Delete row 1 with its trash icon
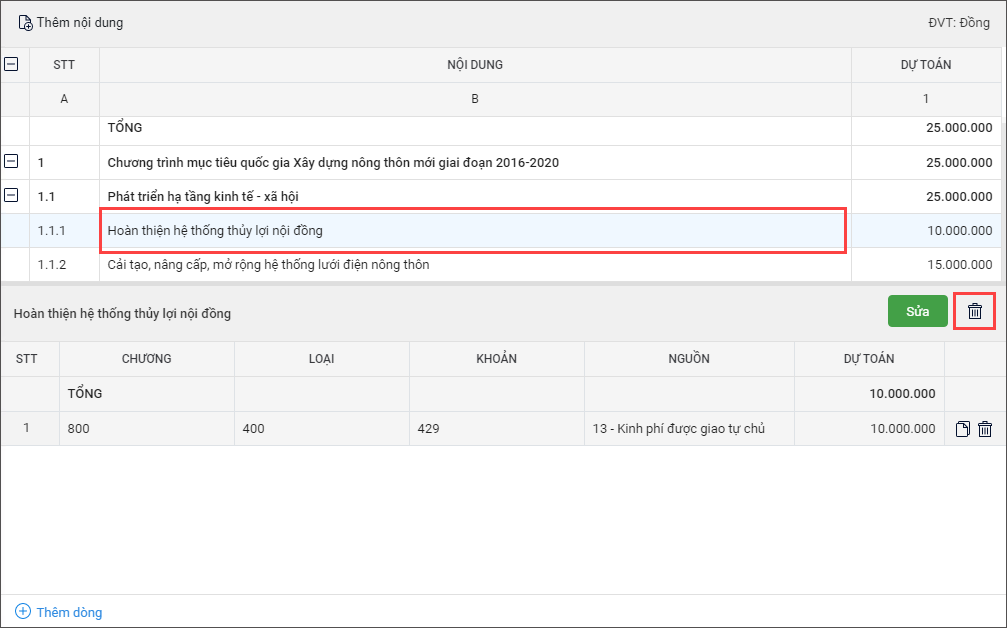 click(x=985, y=429)
